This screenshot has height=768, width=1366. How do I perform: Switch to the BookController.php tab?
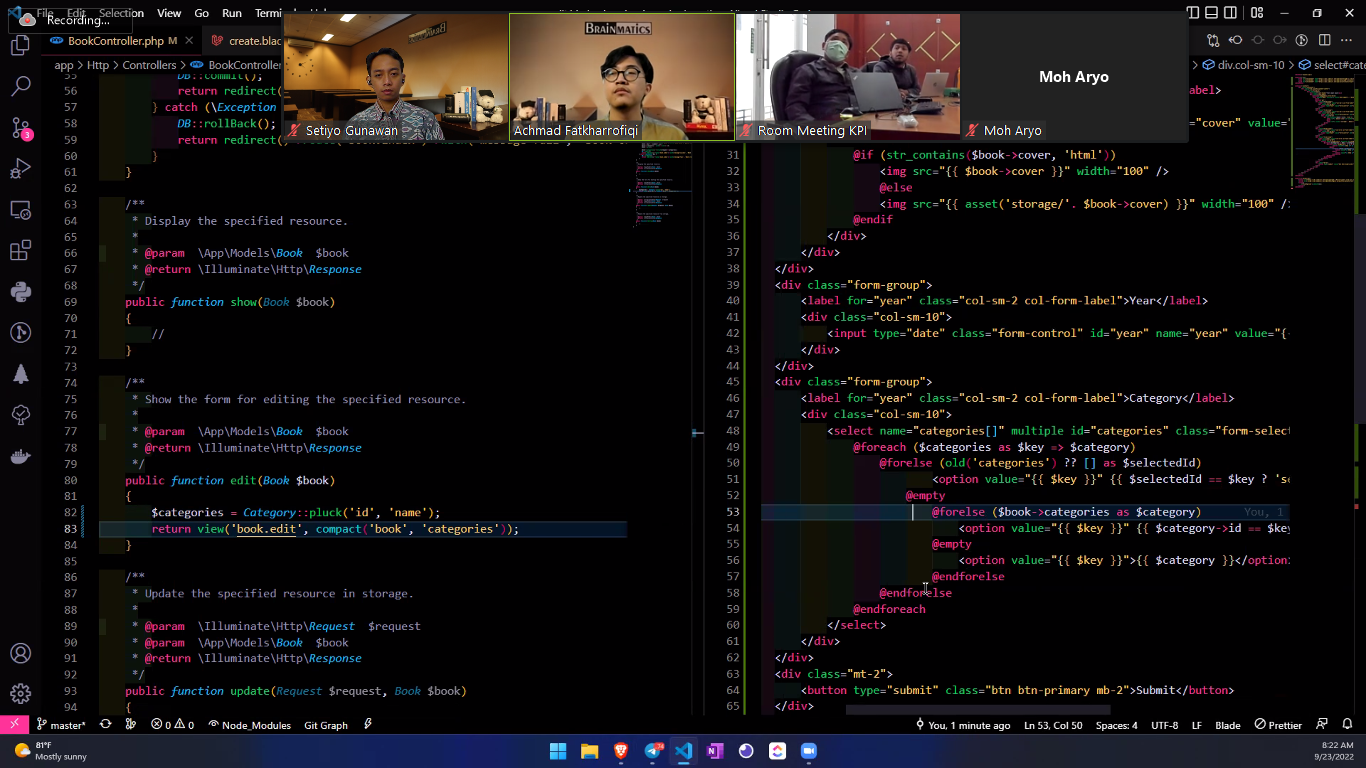tap(115, 41)
